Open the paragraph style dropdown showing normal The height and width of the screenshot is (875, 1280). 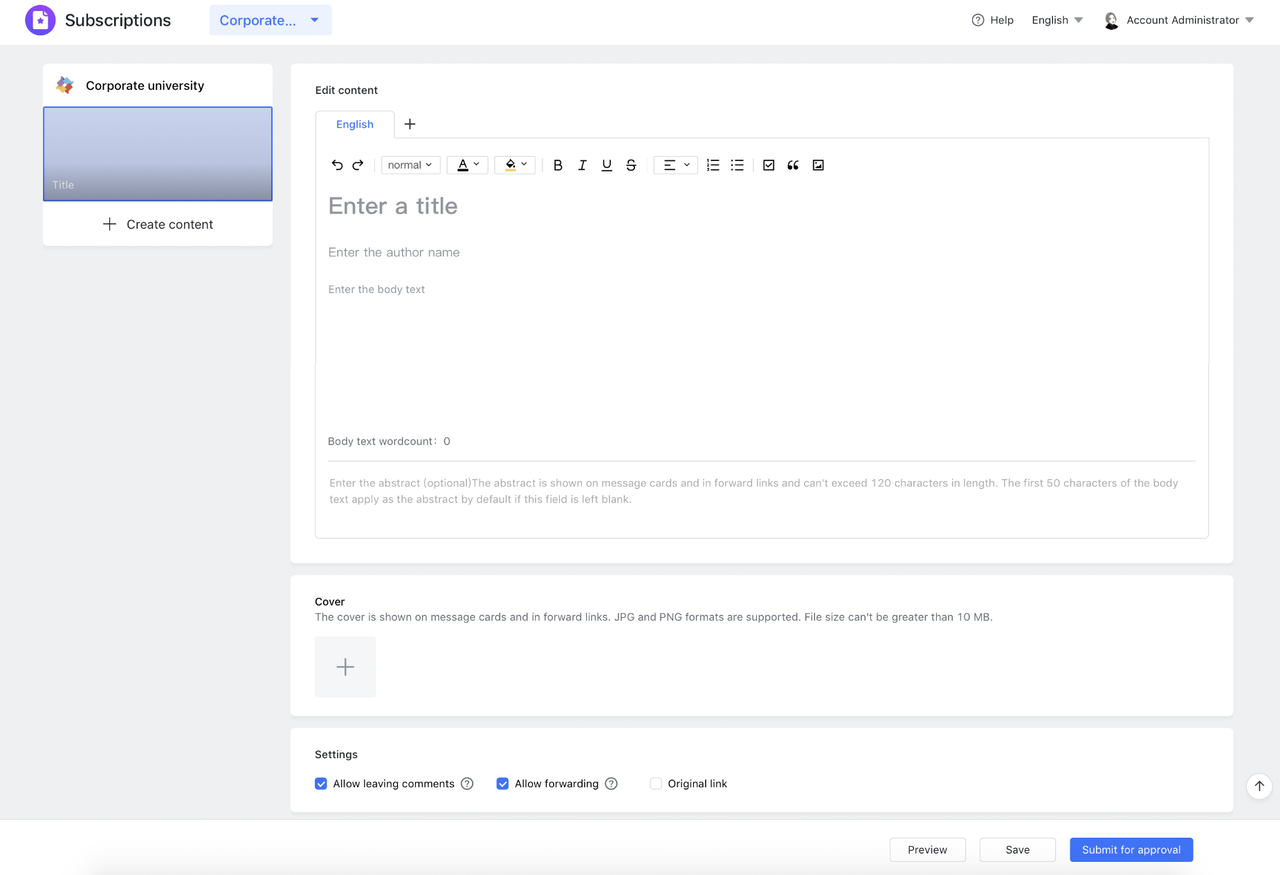pos(410,165)
